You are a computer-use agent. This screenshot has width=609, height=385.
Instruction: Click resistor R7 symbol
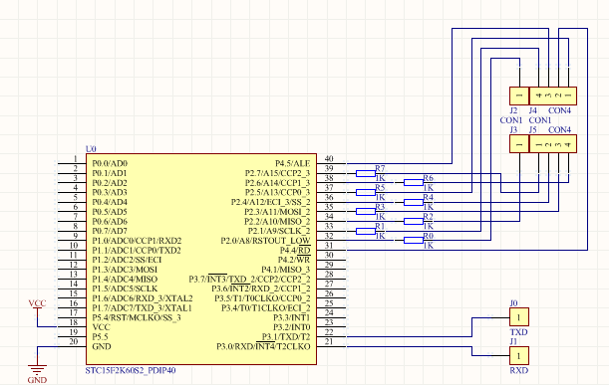coord(366,173)
